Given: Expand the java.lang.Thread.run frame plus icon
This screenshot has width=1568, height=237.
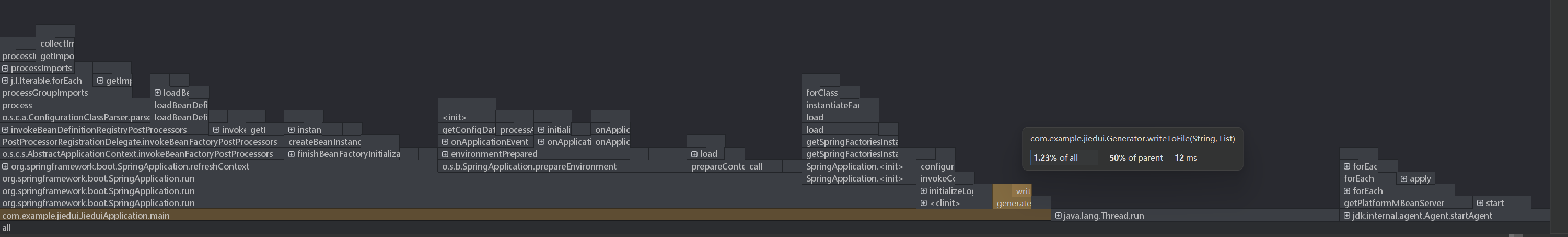Looking at the screenshot, I should [x=1058, y=216].
